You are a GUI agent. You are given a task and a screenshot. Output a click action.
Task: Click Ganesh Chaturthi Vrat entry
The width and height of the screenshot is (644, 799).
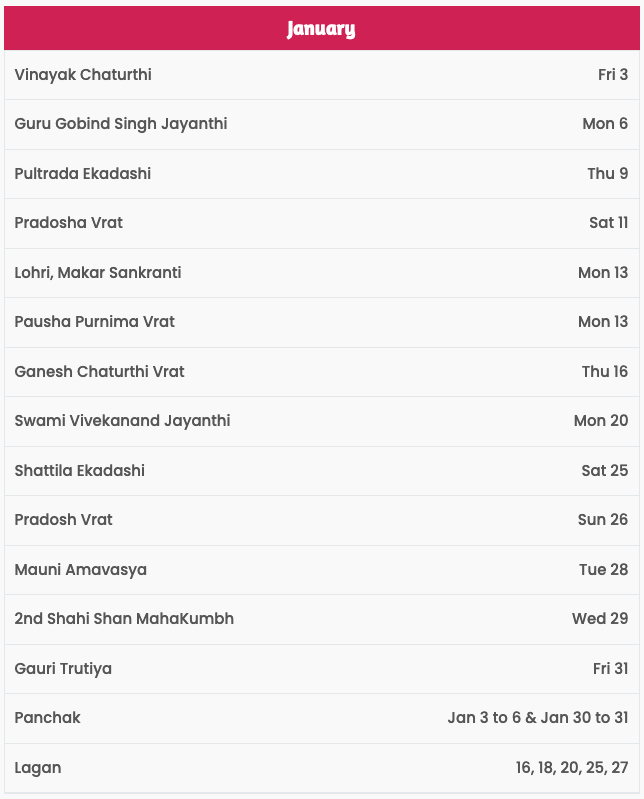[x=321, y=372]
